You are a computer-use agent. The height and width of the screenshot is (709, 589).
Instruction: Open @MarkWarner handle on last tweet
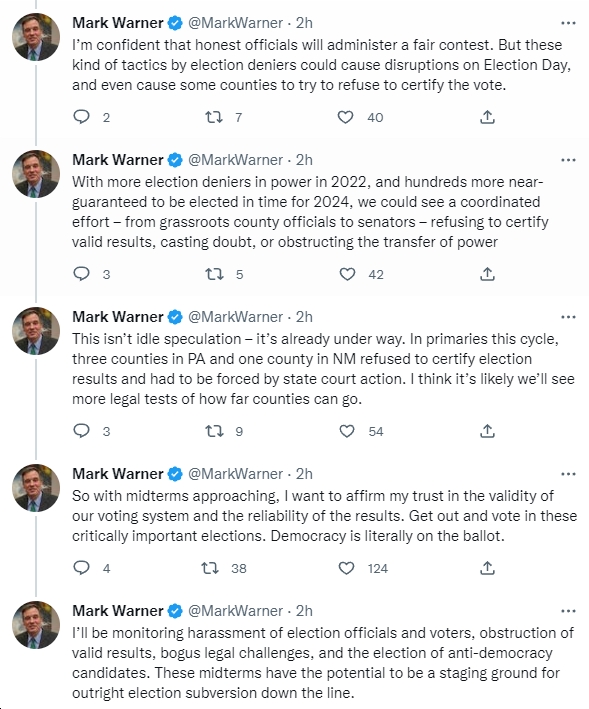coord(235,611)
